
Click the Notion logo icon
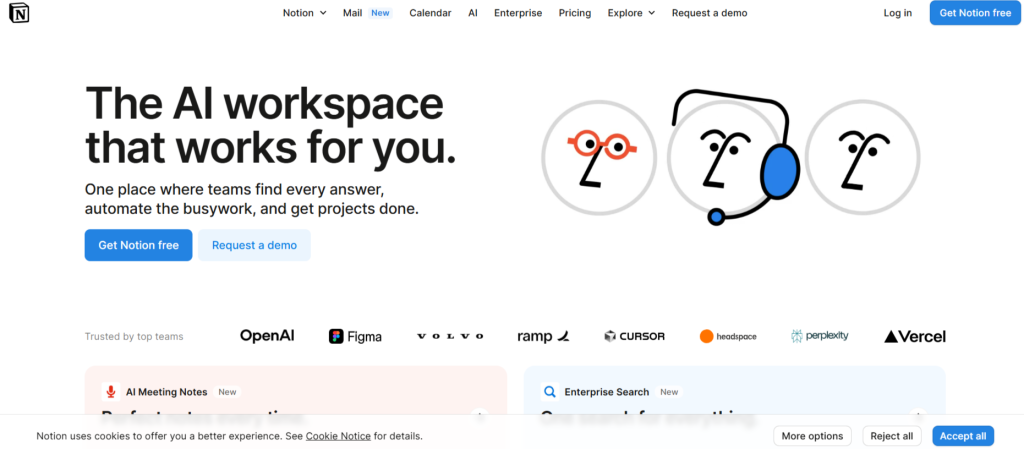click(x=19, y=12)
